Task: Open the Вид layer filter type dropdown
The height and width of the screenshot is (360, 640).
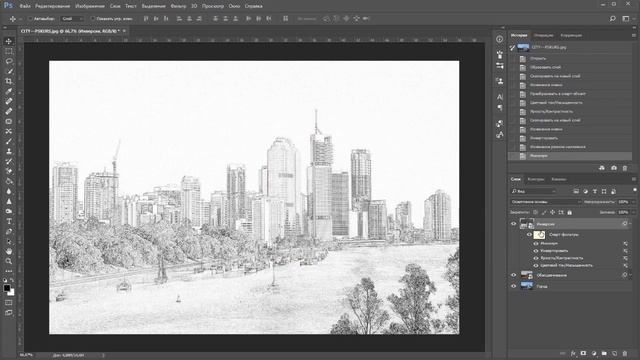Action: tap(533, 191)
